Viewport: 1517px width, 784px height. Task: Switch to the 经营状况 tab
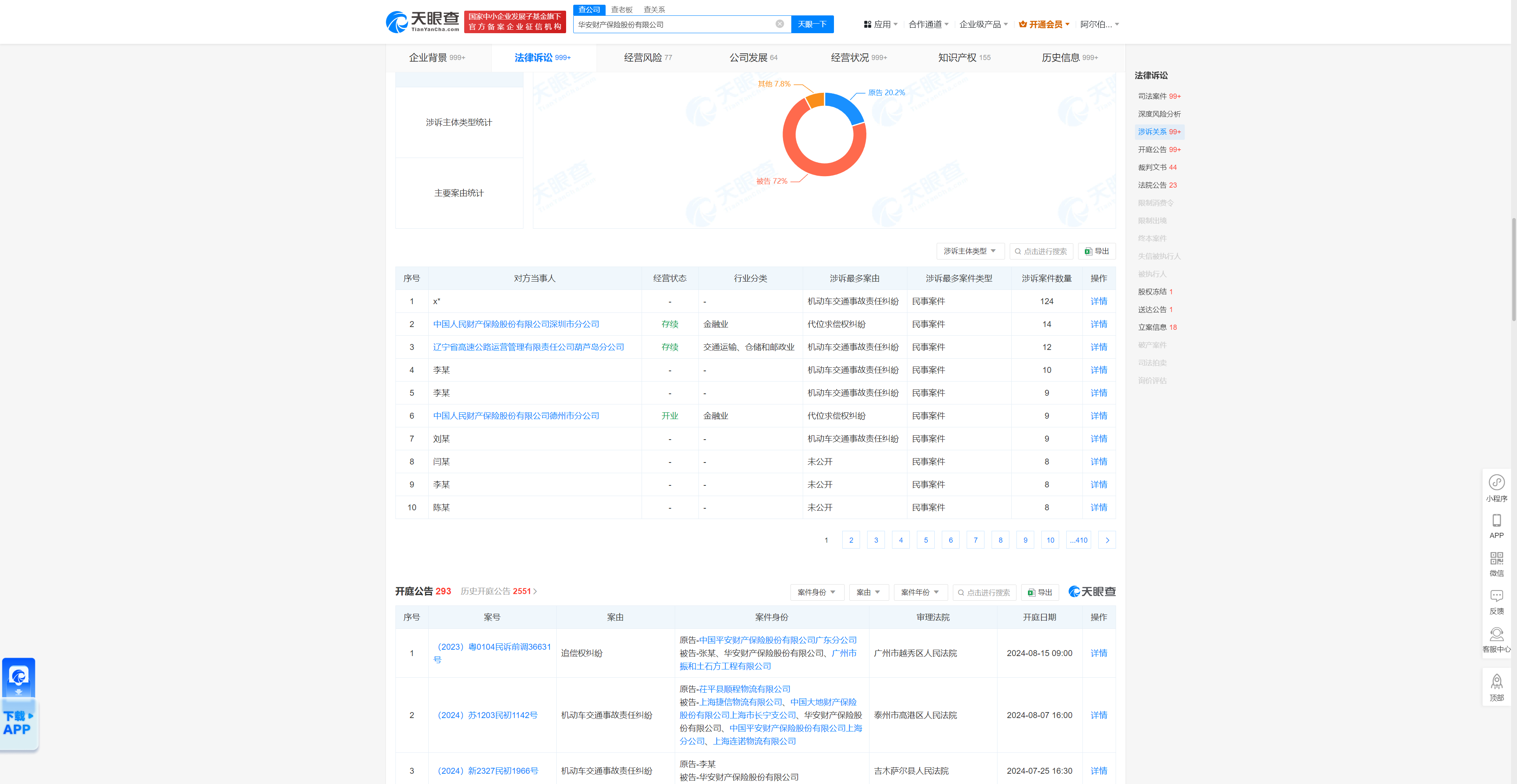858,58
